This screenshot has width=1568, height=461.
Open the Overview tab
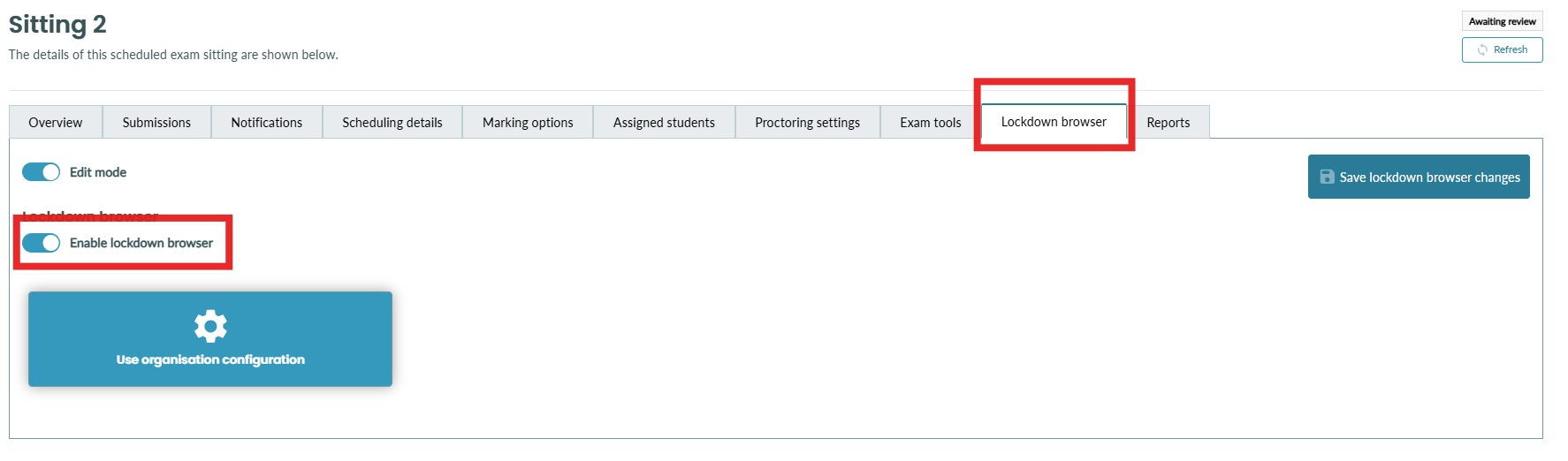point(55,123)
